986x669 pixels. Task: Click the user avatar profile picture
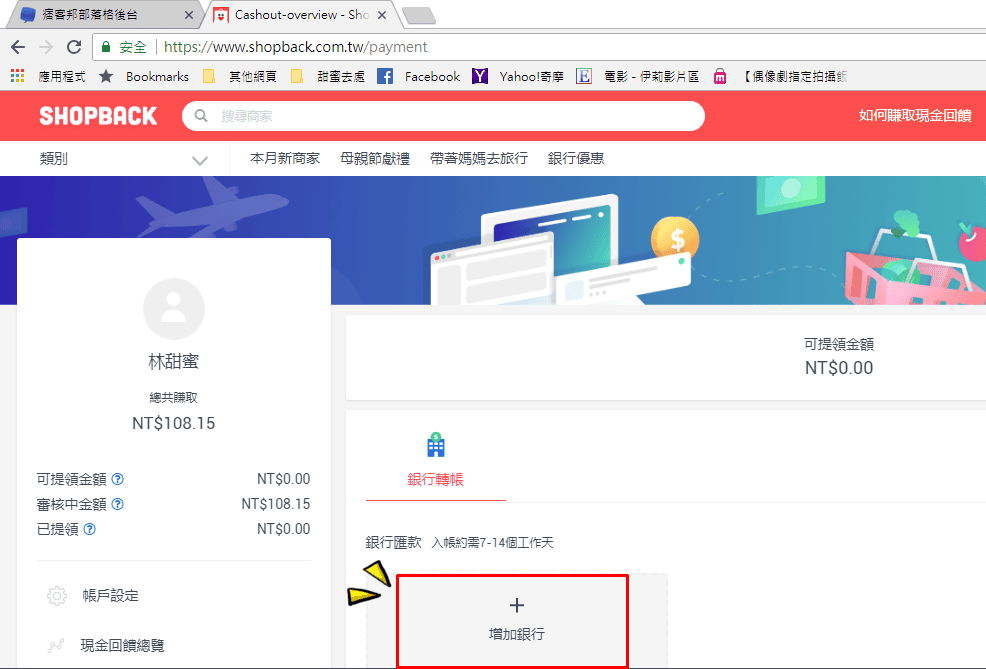(x=174, y=309)
